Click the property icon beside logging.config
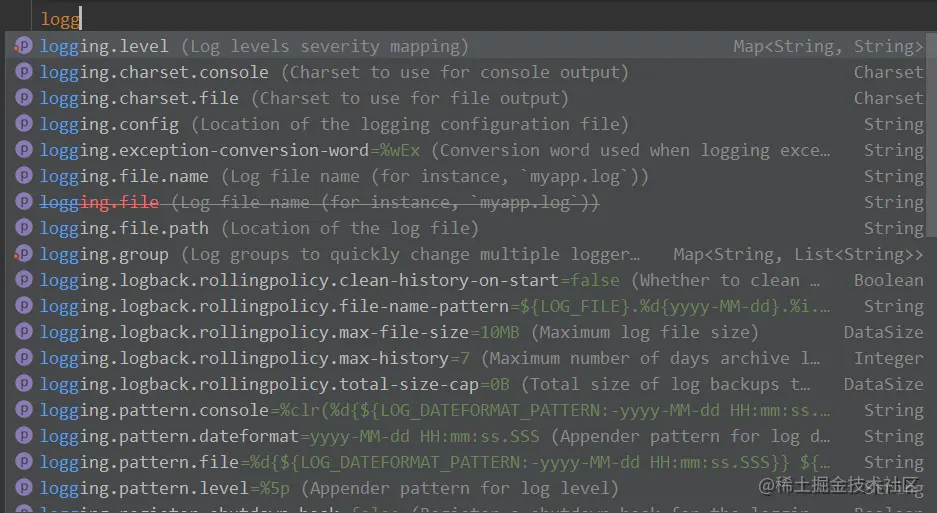This screenshot has height=513, width=937. click(23, 124)
